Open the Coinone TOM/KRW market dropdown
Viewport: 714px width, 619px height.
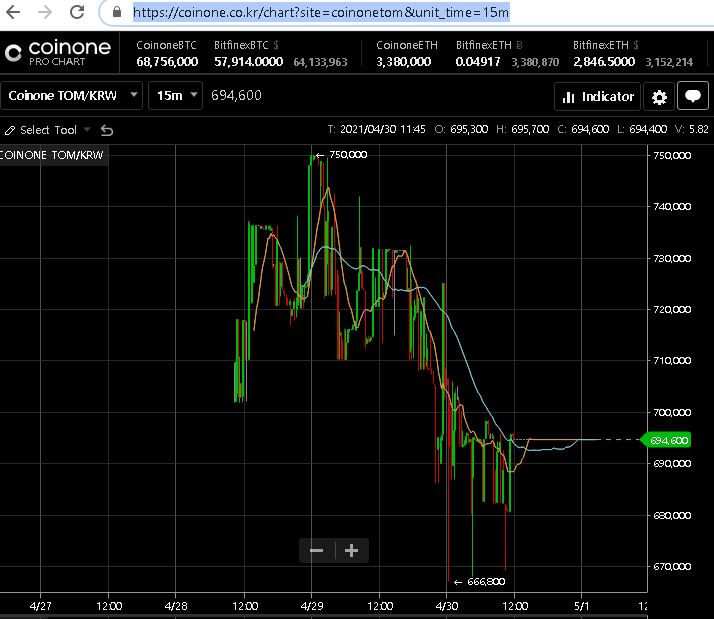71,96
